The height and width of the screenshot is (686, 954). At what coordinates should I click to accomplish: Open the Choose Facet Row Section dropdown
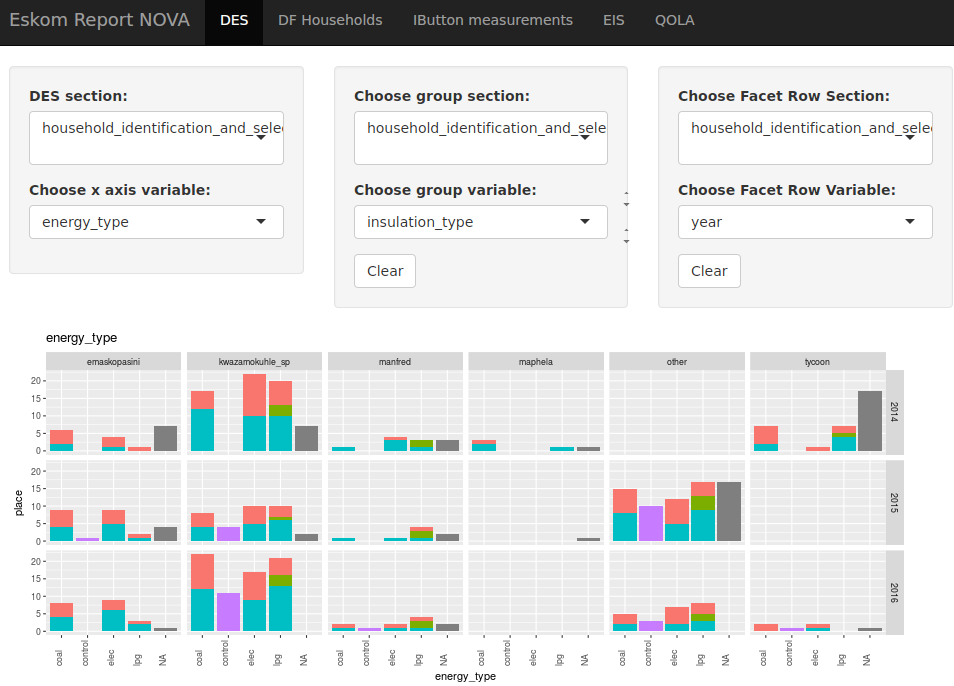point(805,137)
